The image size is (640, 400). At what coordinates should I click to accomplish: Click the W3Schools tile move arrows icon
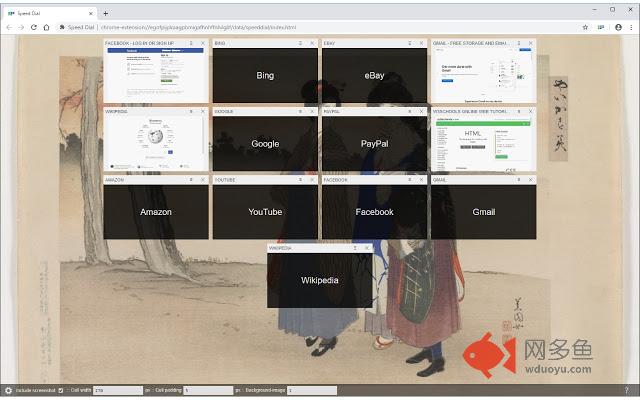coord(519,111)
